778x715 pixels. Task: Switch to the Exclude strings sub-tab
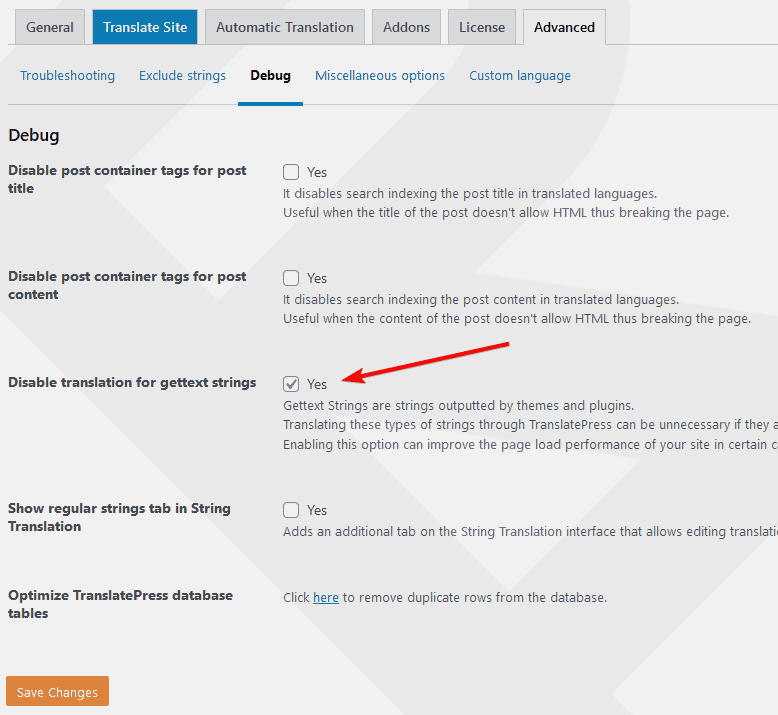182,75
